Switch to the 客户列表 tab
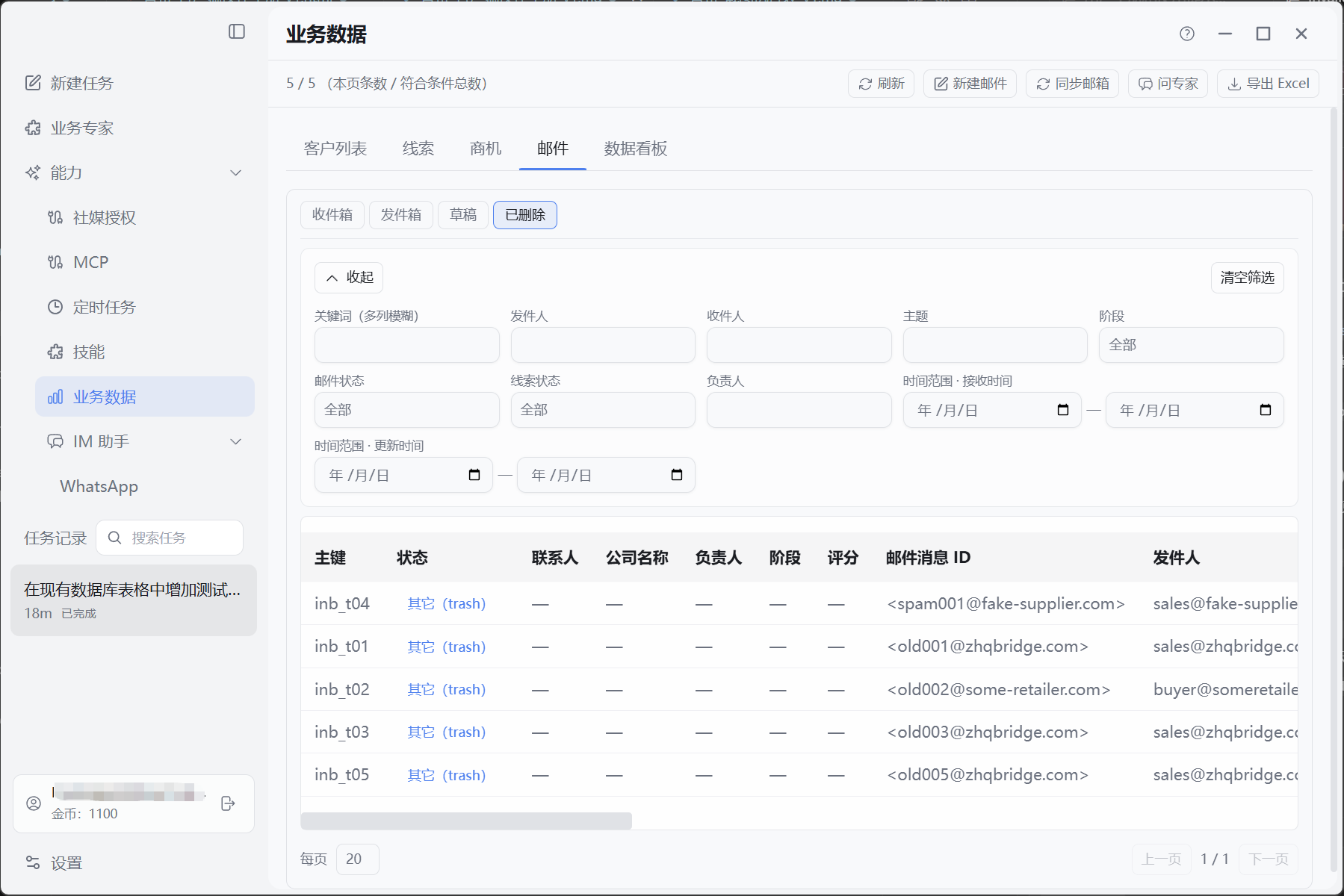The image size is (1344, 896). click(335, 149)
